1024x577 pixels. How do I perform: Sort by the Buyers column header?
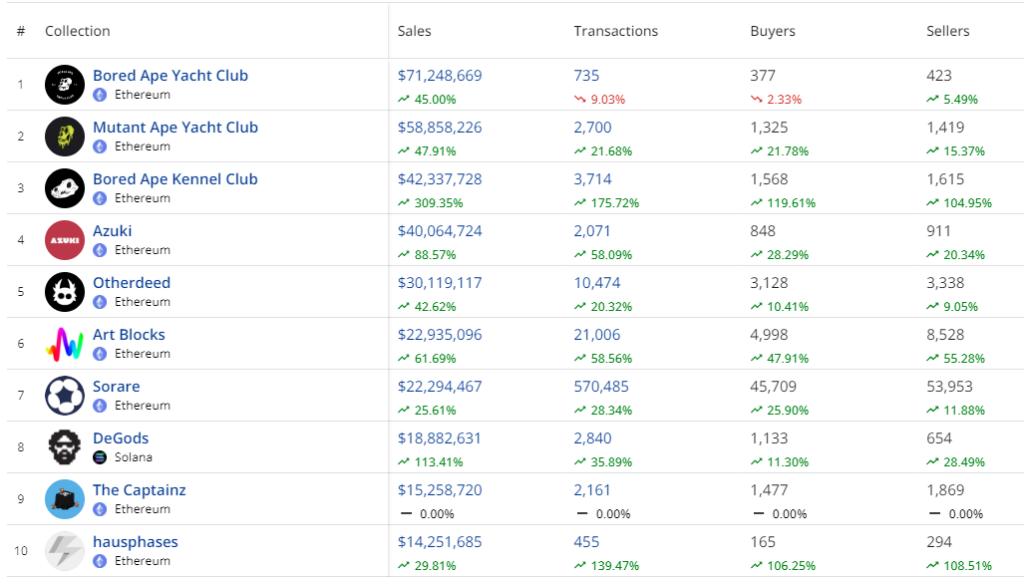(772, 31)
